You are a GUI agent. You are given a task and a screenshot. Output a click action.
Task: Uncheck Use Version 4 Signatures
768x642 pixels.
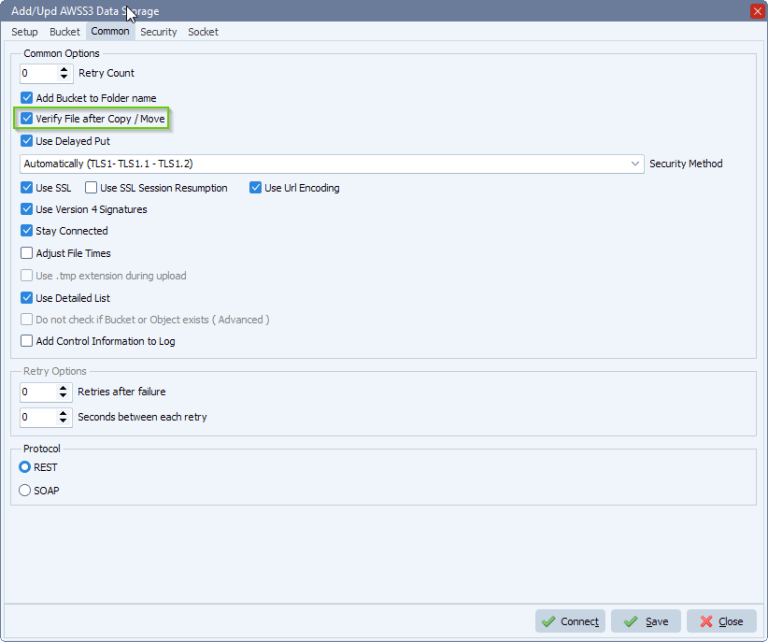(27, 209)
